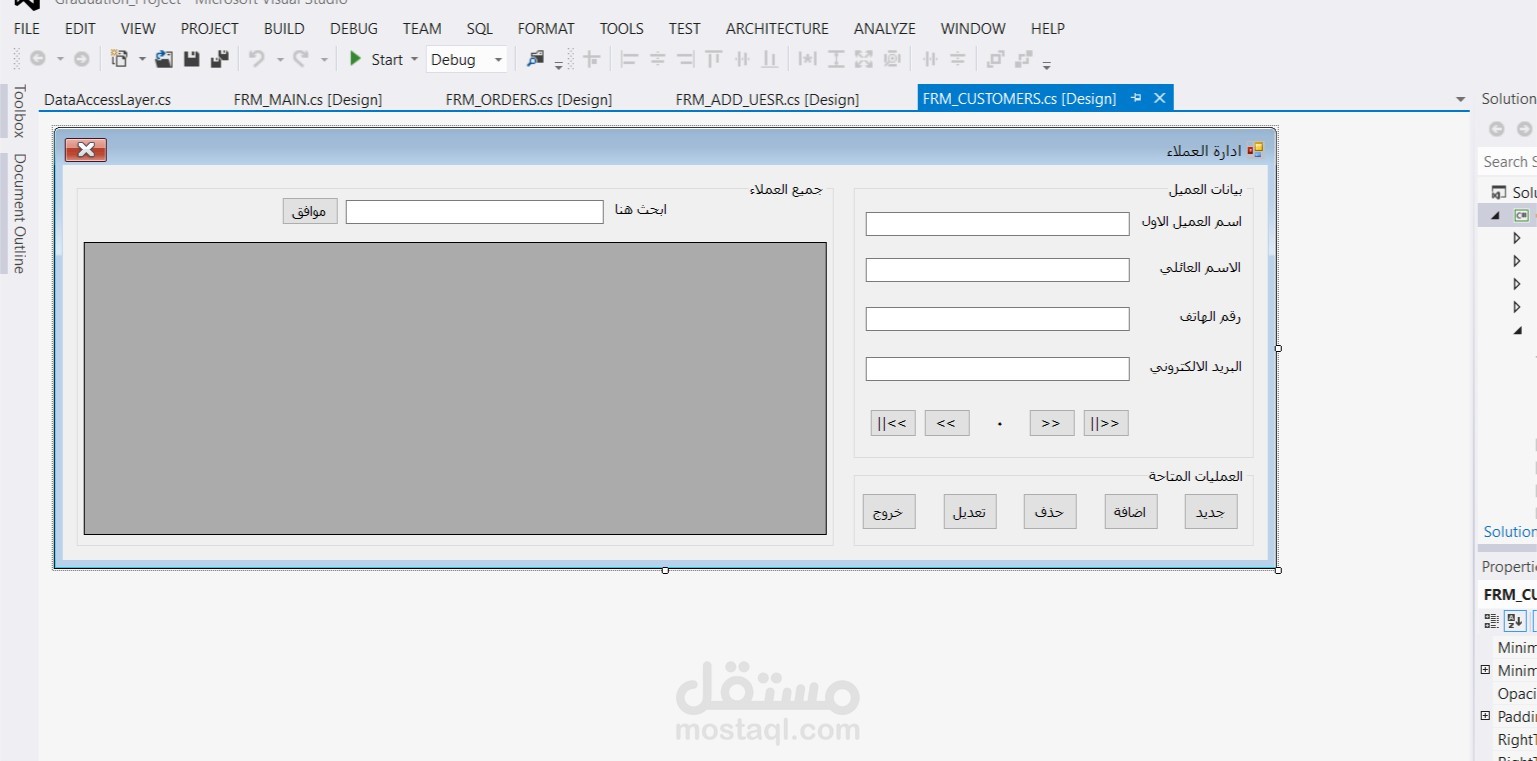The height and width of the screenshot is (761, 1537).
Task: Expand the Padding property in Properties
Action: [x=1485, y=716]
